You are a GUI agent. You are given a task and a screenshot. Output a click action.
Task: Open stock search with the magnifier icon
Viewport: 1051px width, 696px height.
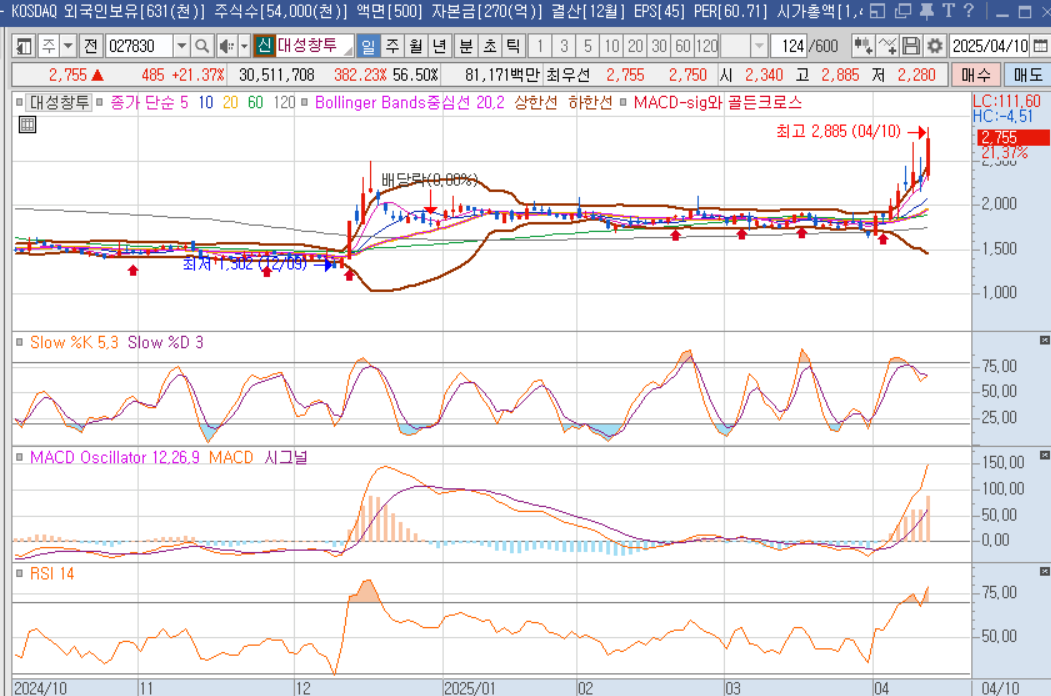click(x=201, y=46)
